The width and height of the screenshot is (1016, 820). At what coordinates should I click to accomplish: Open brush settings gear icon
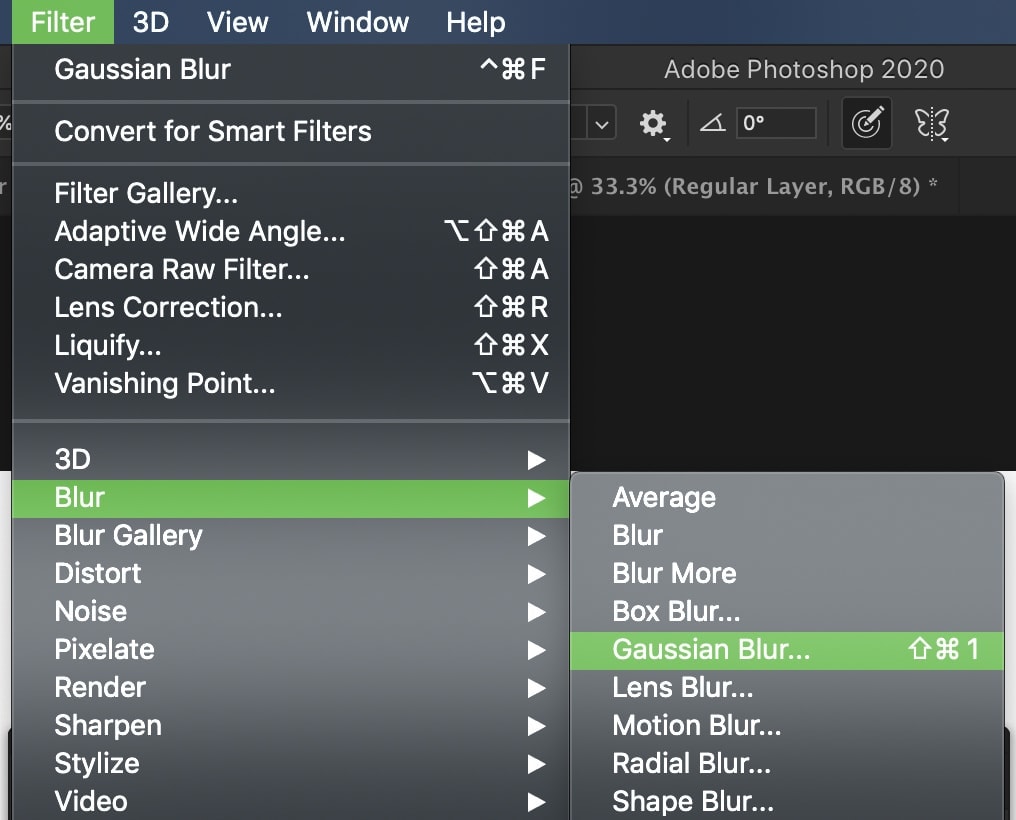[x=654, y=123]
